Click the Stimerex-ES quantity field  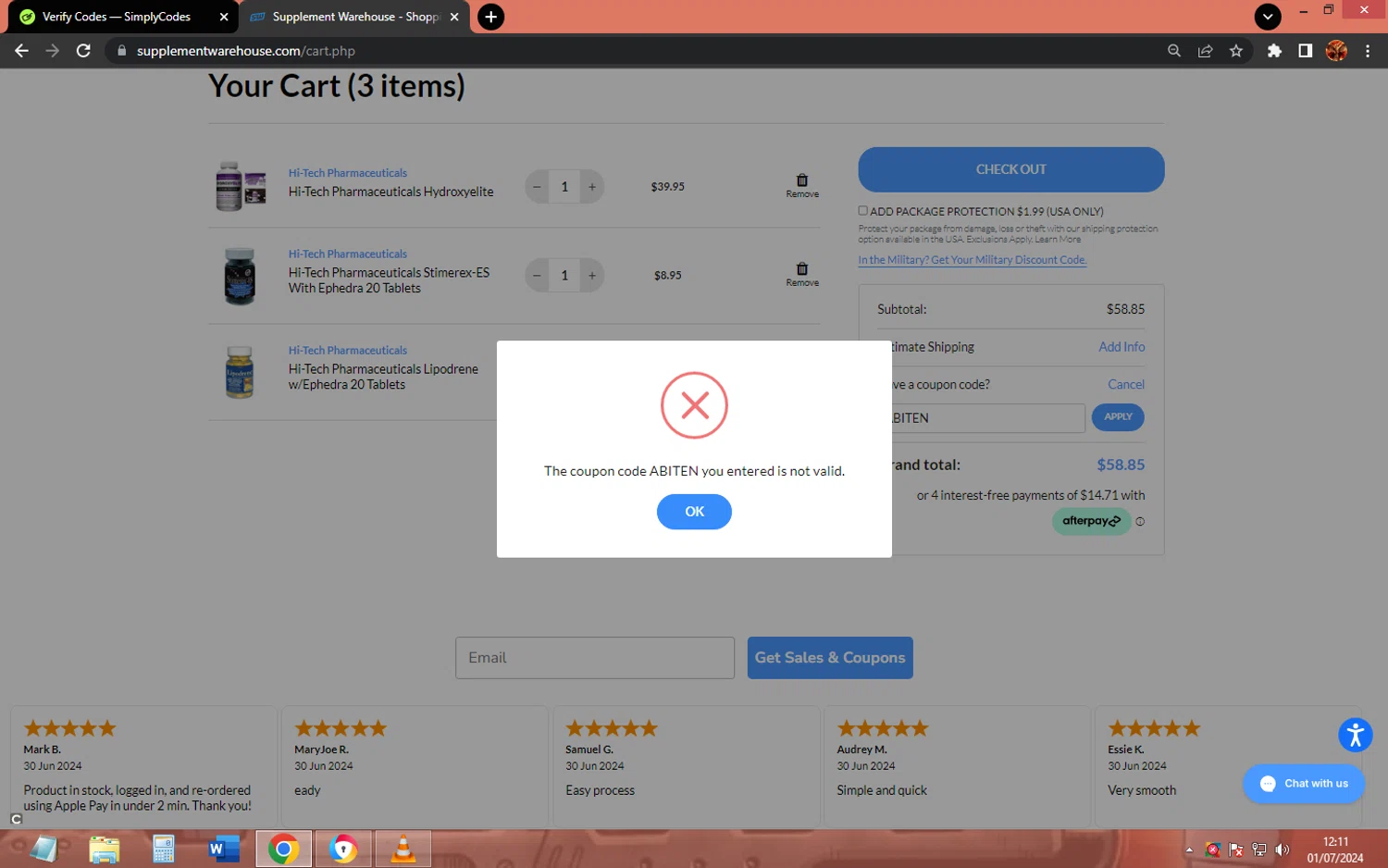tap(564, 276)
